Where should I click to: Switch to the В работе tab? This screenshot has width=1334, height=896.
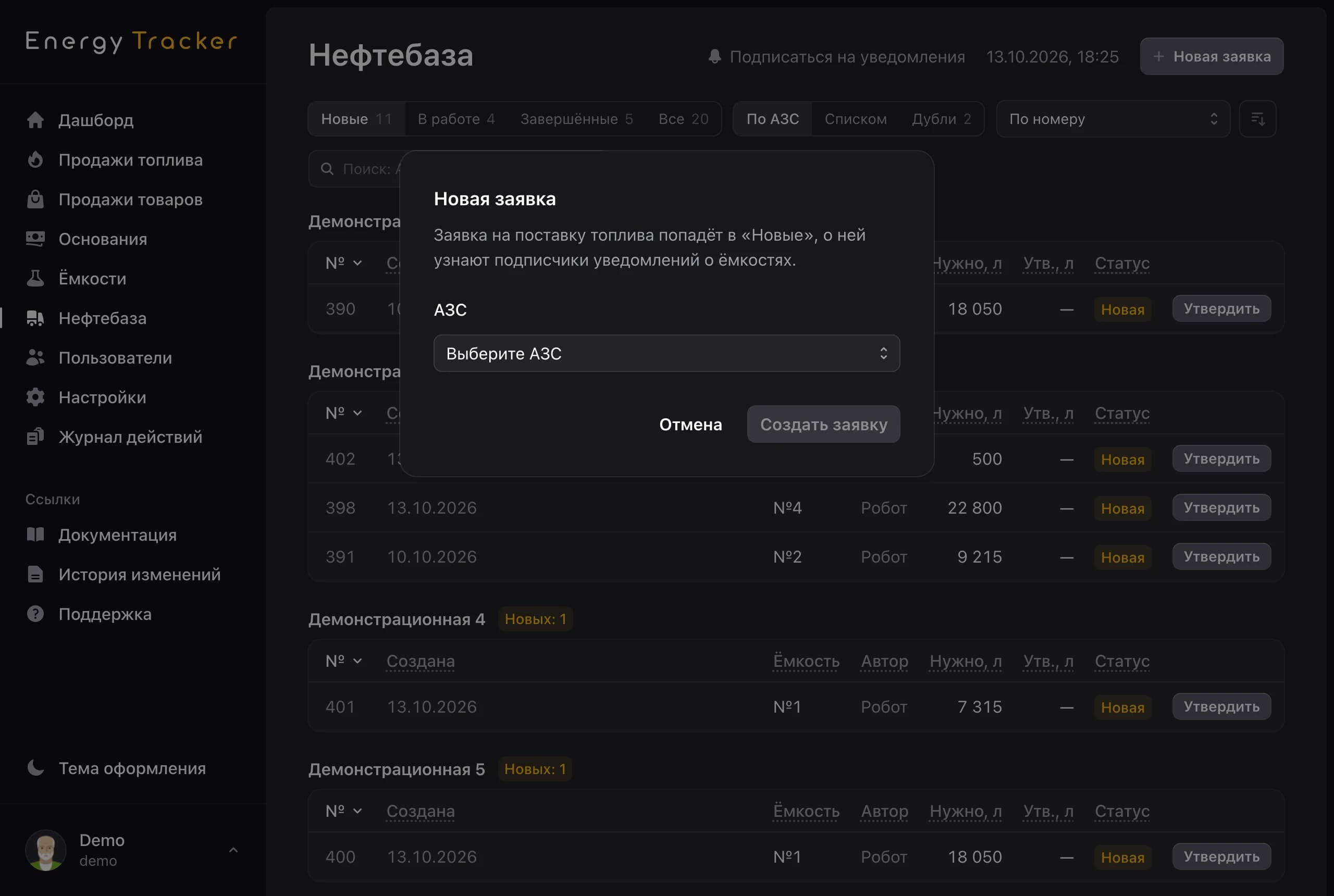click(x=456, y=119)
